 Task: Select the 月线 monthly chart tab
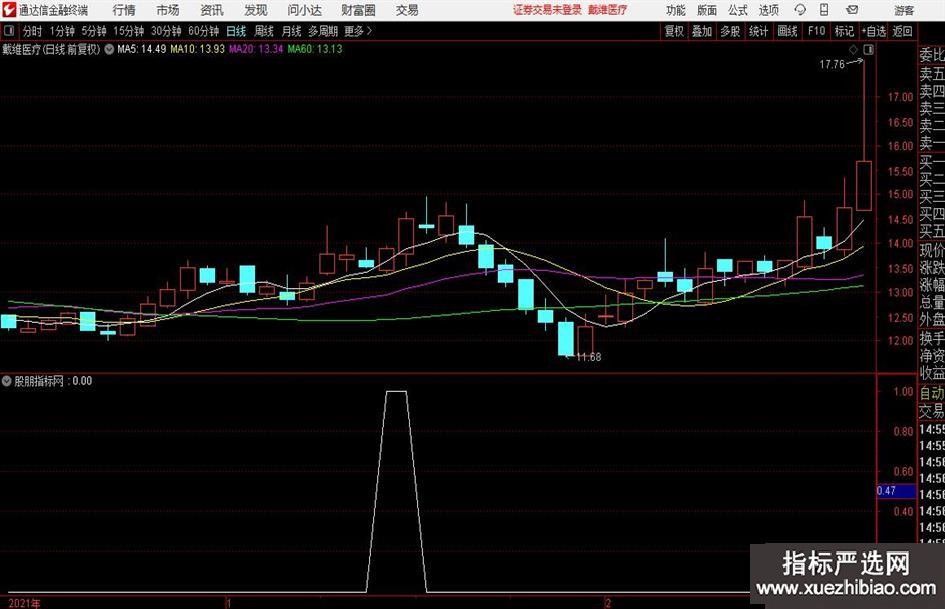click(x=292, y=31)
